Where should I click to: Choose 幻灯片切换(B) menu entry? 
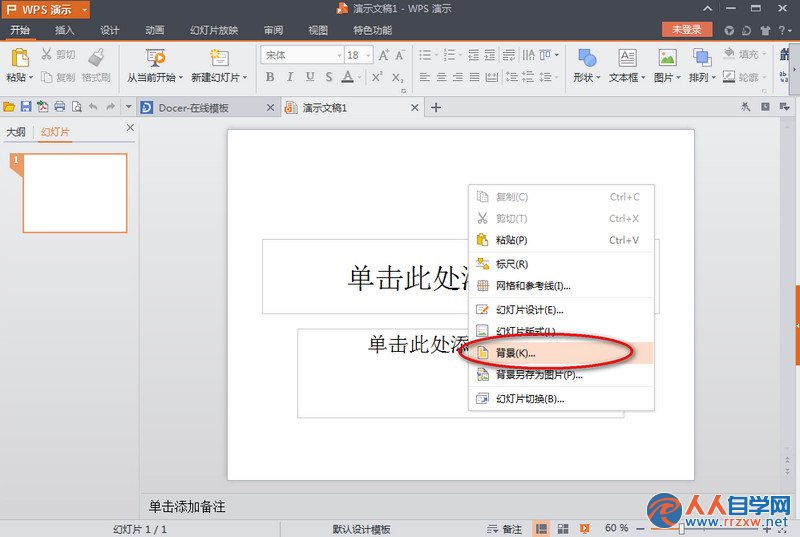[x=561, y=399]
